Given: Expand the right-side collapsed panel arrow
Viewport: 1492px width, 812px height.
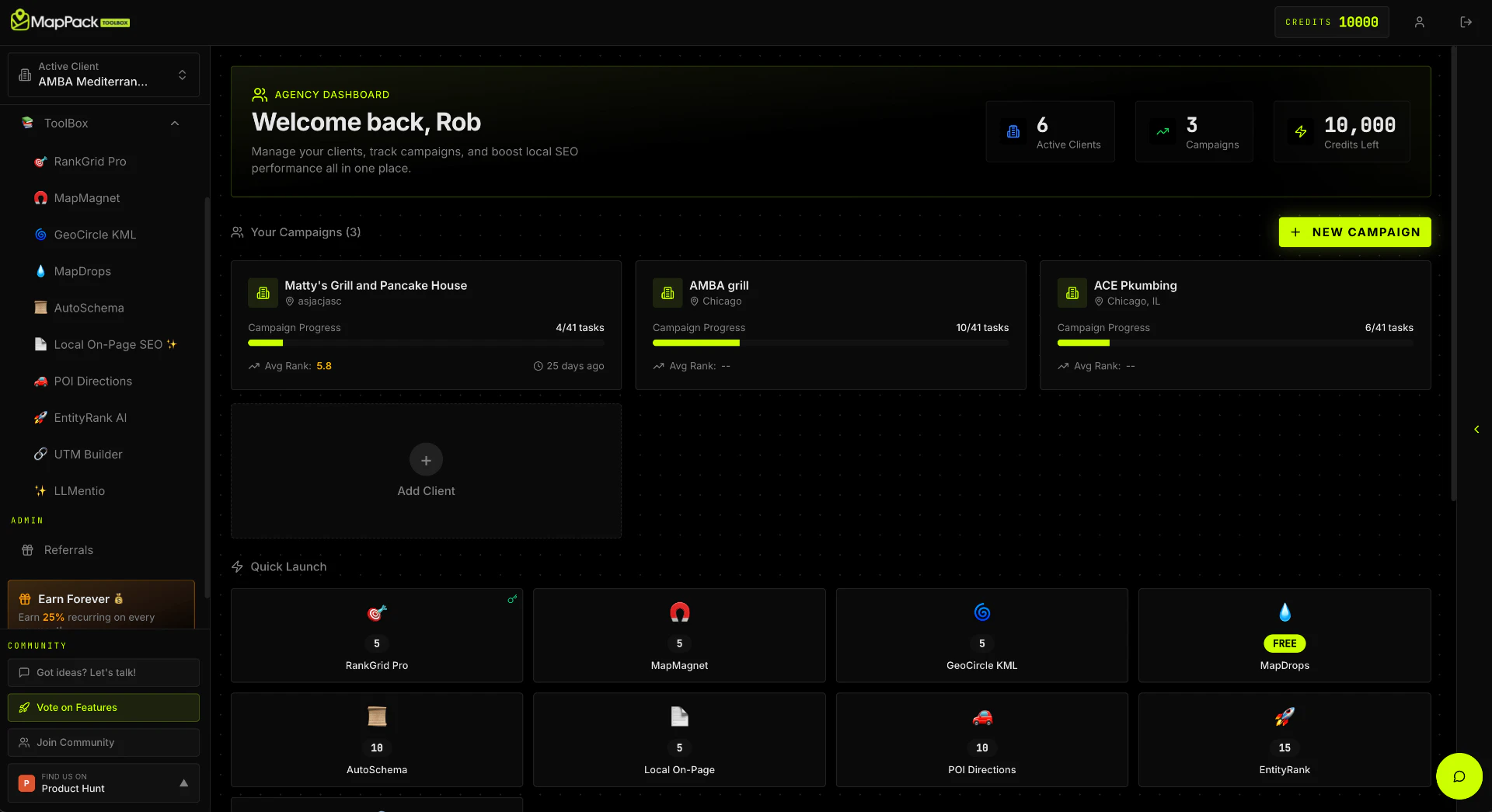Looking at the screenshot, I should [1476, 430].
